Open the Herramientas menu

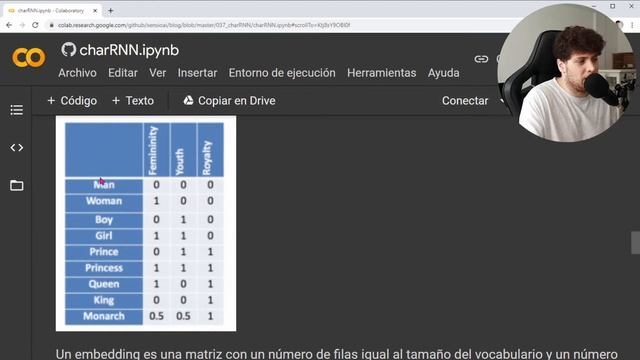[382, 73]
